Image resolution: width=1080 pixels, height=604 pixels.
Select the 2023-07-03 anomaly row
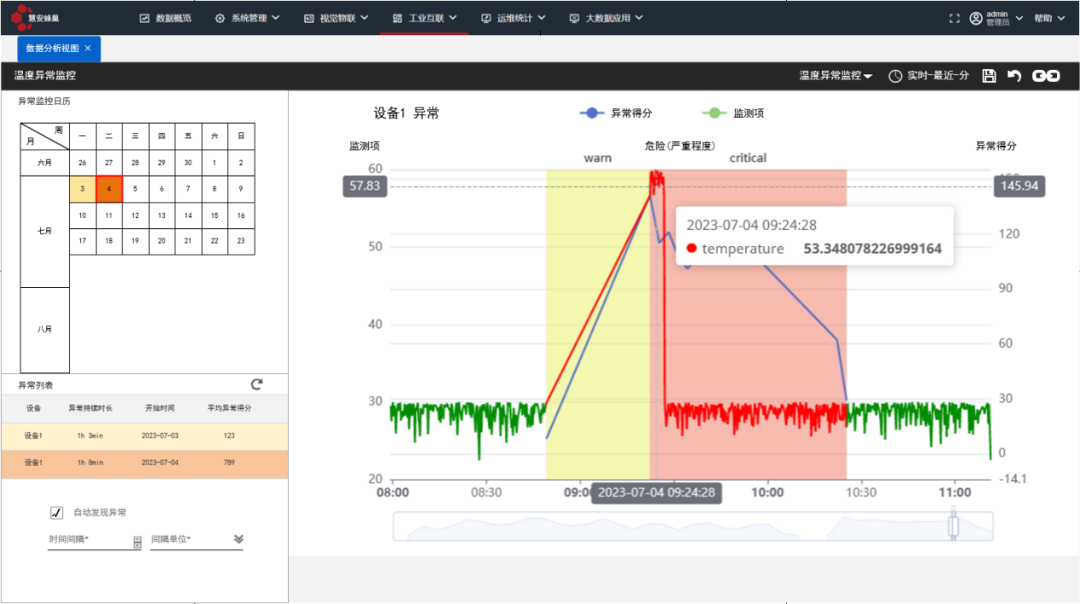click(144, 435)
